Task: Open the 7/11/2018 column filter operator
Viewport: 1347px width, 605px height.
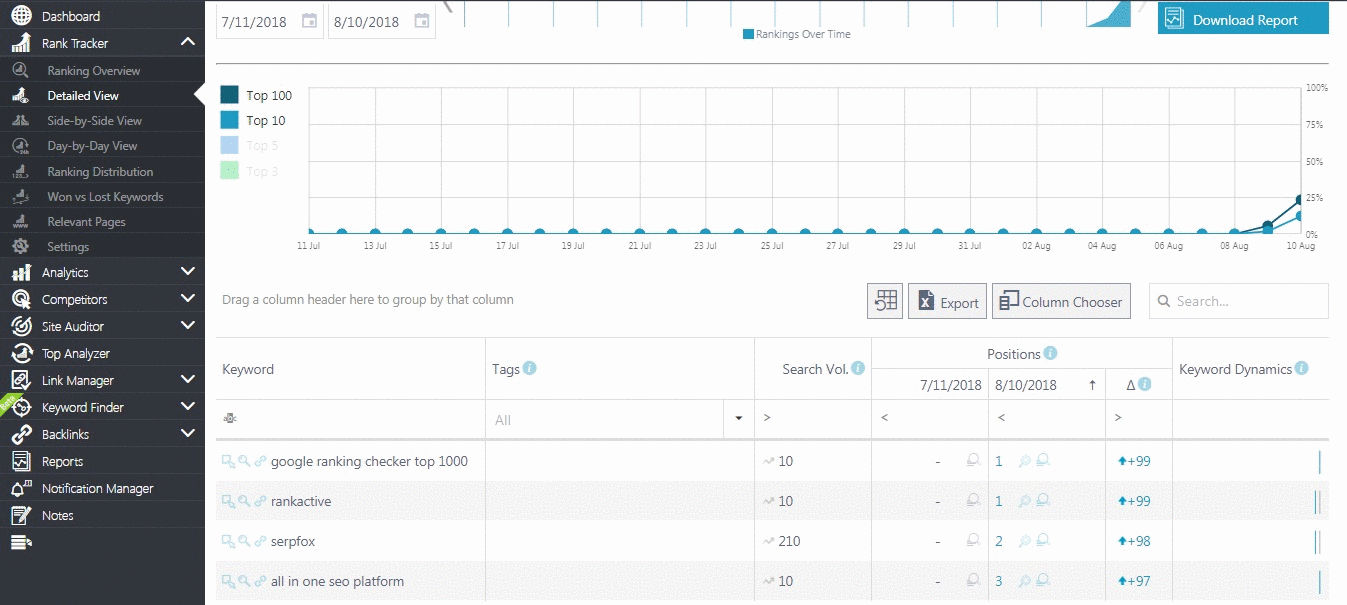Action: pyautogui.click(x=885, y=417)
